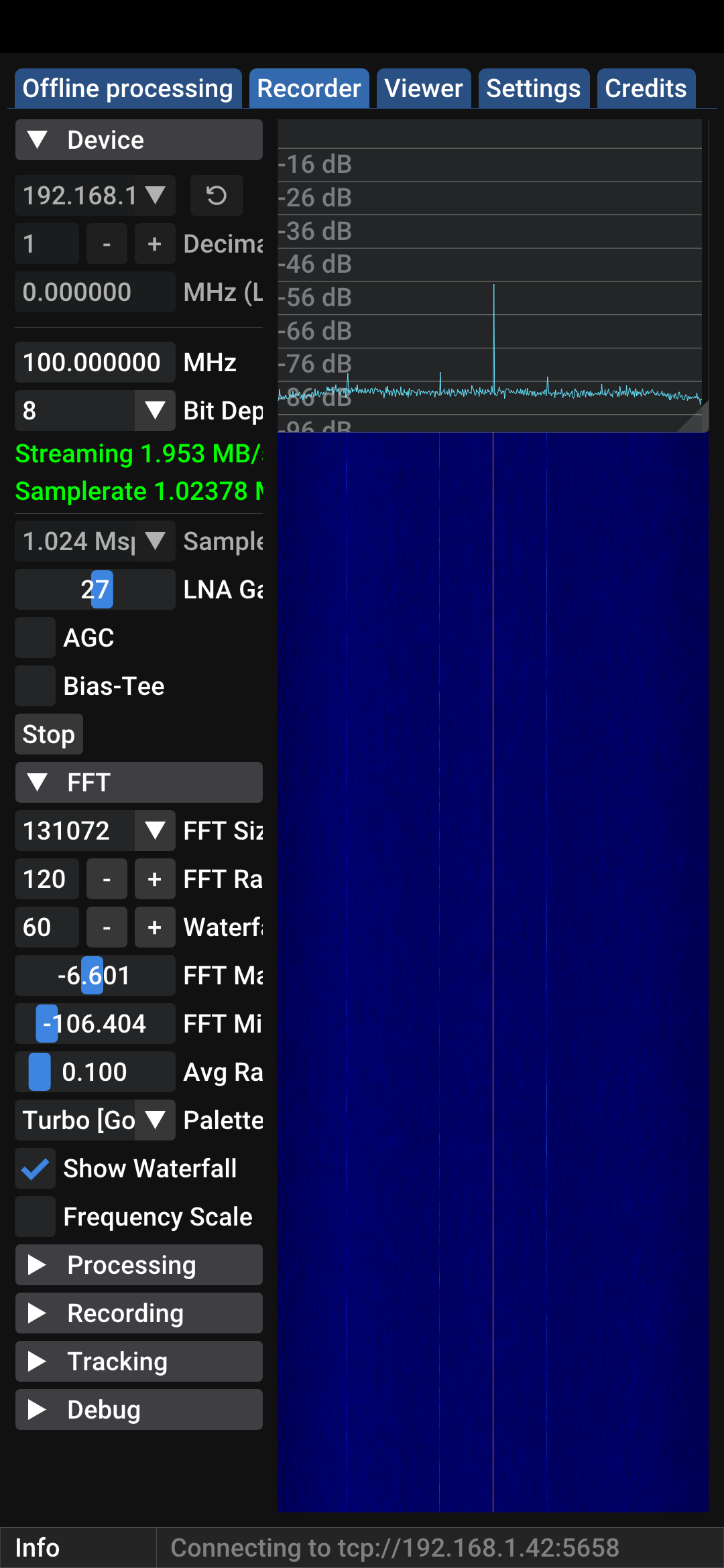Increase FFT rate with plus button
724x1568 pixels.
(154, 879)
